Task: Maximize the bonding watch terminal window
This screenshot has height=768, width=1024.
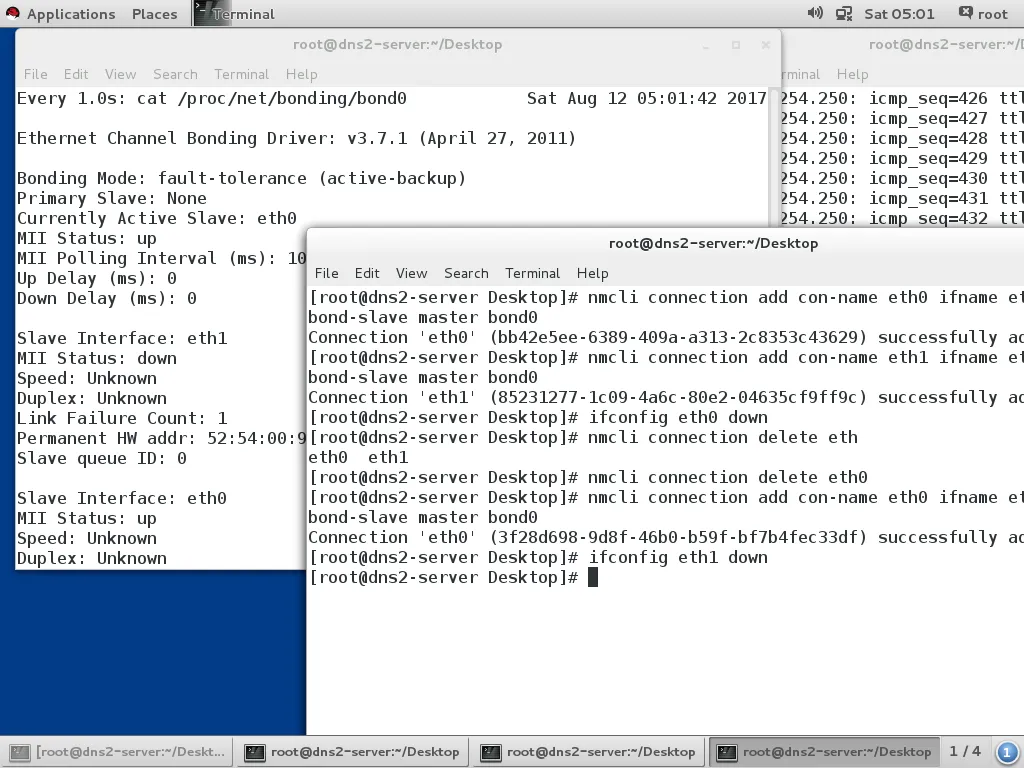Action: 736,45
